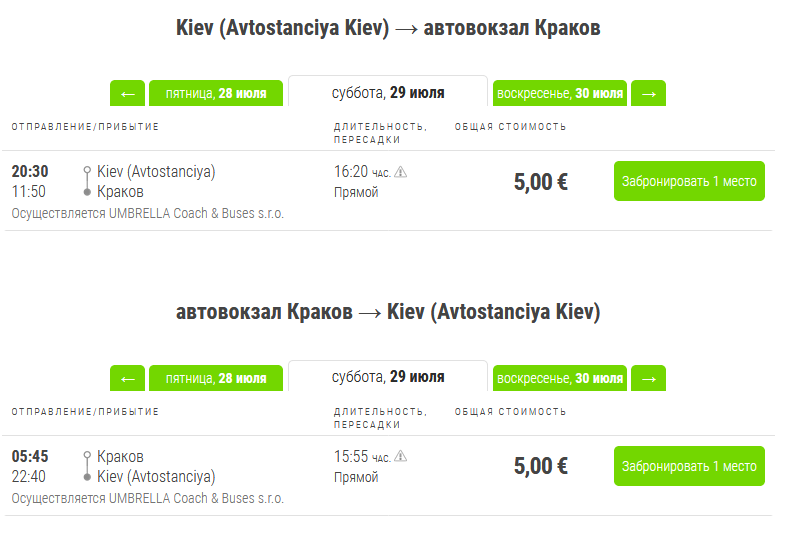The width and height of the screenshot is (792, 535).
Task: Click the 05:45 departure time
Action: [x=30, y=457]
